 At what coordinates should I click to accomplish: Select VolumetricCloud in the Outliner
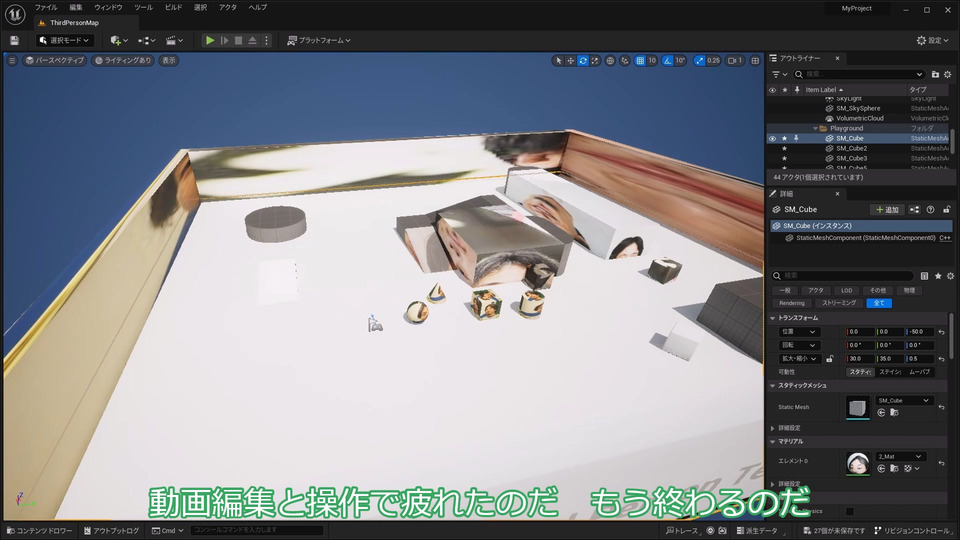tap(860, 118)
